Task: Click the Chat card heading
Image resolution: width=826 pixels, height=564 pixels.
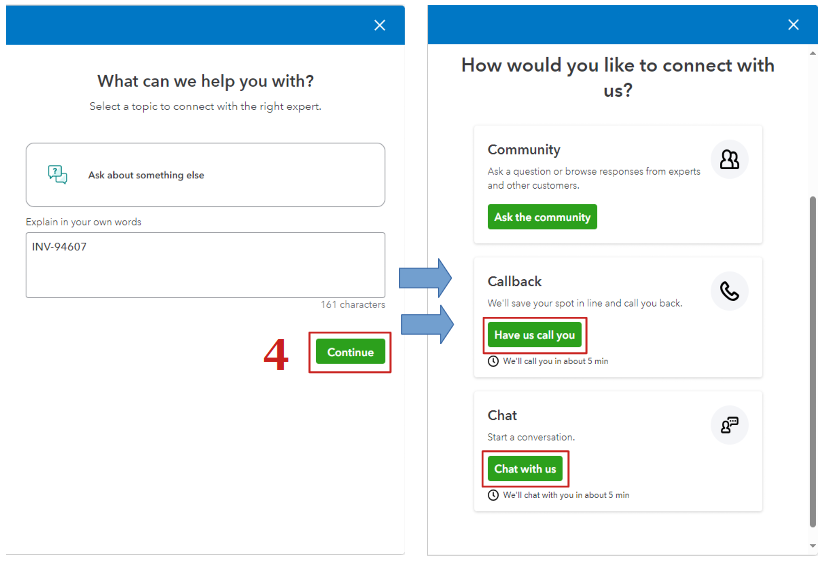Action: click(x=503, y=415)
